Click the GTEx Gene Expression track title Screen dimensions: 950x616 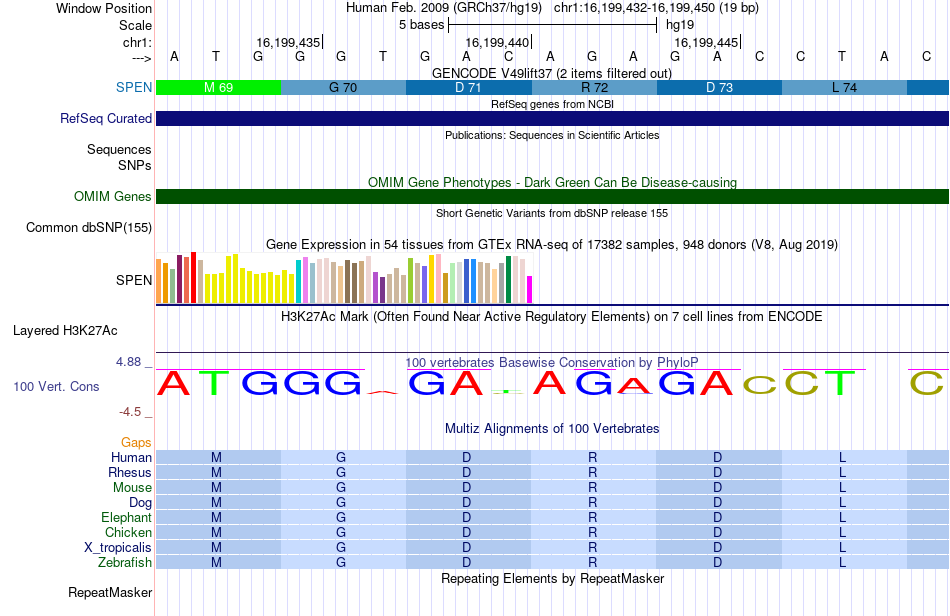pyautogui.click(x=552, y=245)
